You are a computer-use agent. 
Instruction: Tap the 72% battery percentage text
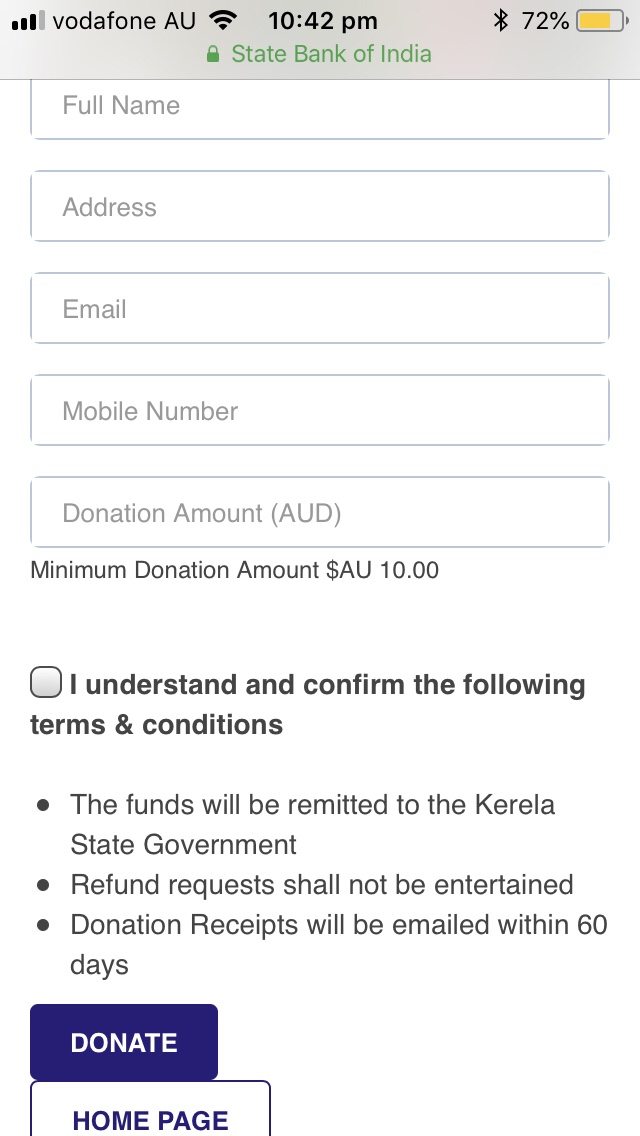[x=545, y=21]
